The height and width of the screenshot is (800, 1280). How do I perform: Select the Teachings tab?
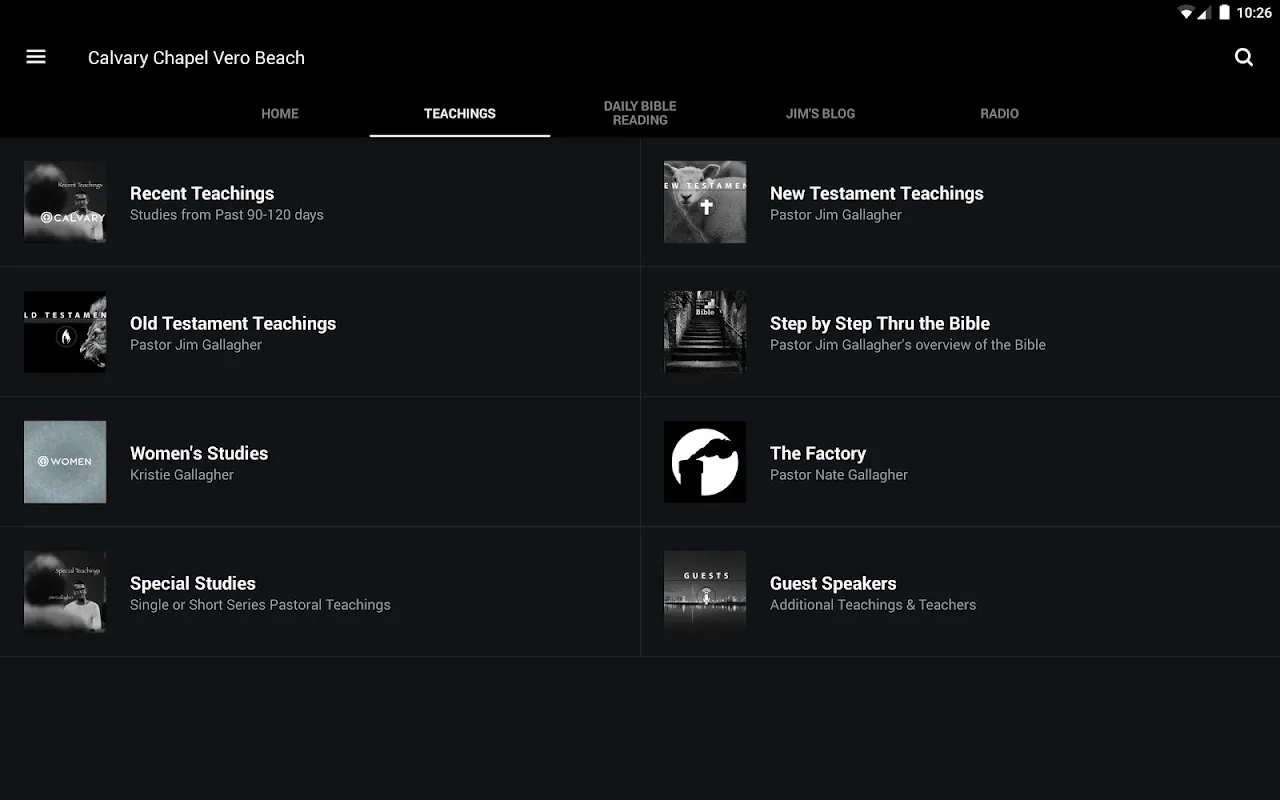[x=460, y=113]
